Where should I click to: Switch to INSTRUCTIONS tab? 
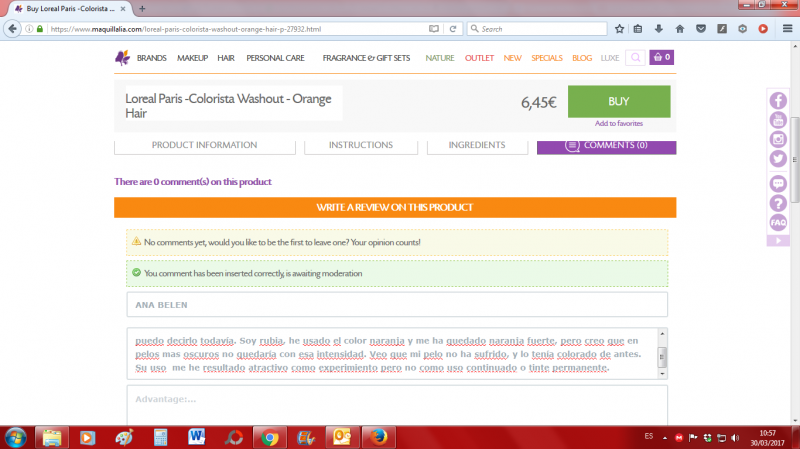pos(361,146)
